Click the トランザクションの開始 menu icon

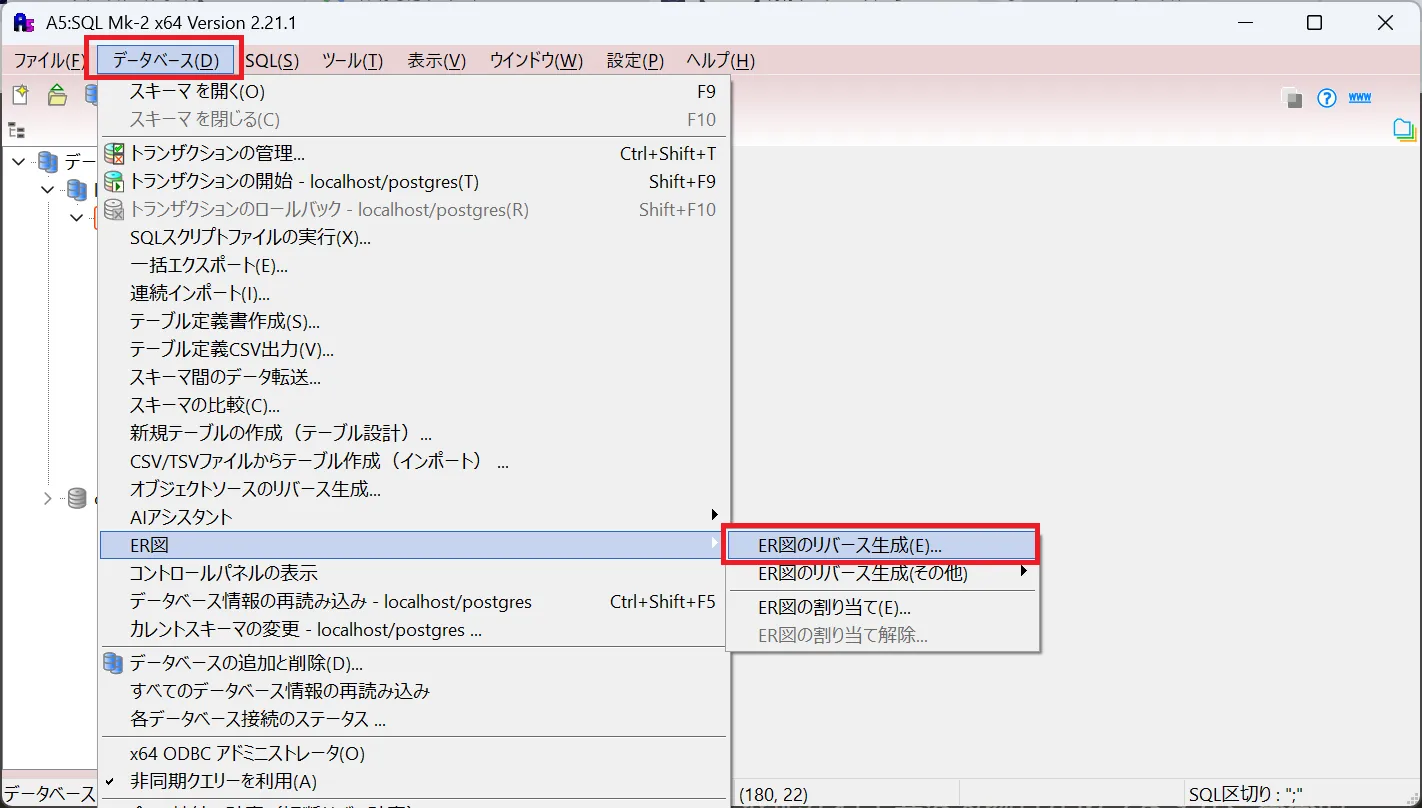[x=114, y=182]
